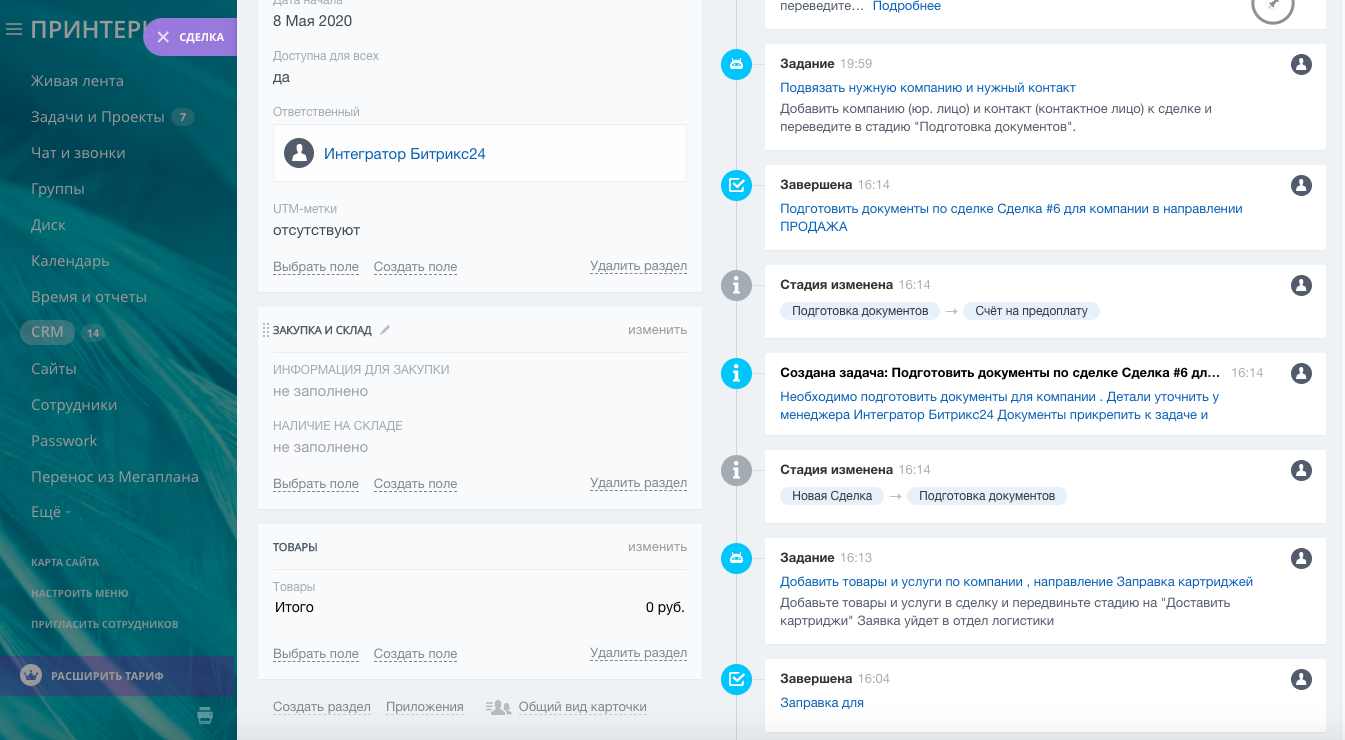Open the author avatar on the 19:59 Задание
This screenshot has height=740, width=1345.
pyautogui.click(x=1301, y=64)
